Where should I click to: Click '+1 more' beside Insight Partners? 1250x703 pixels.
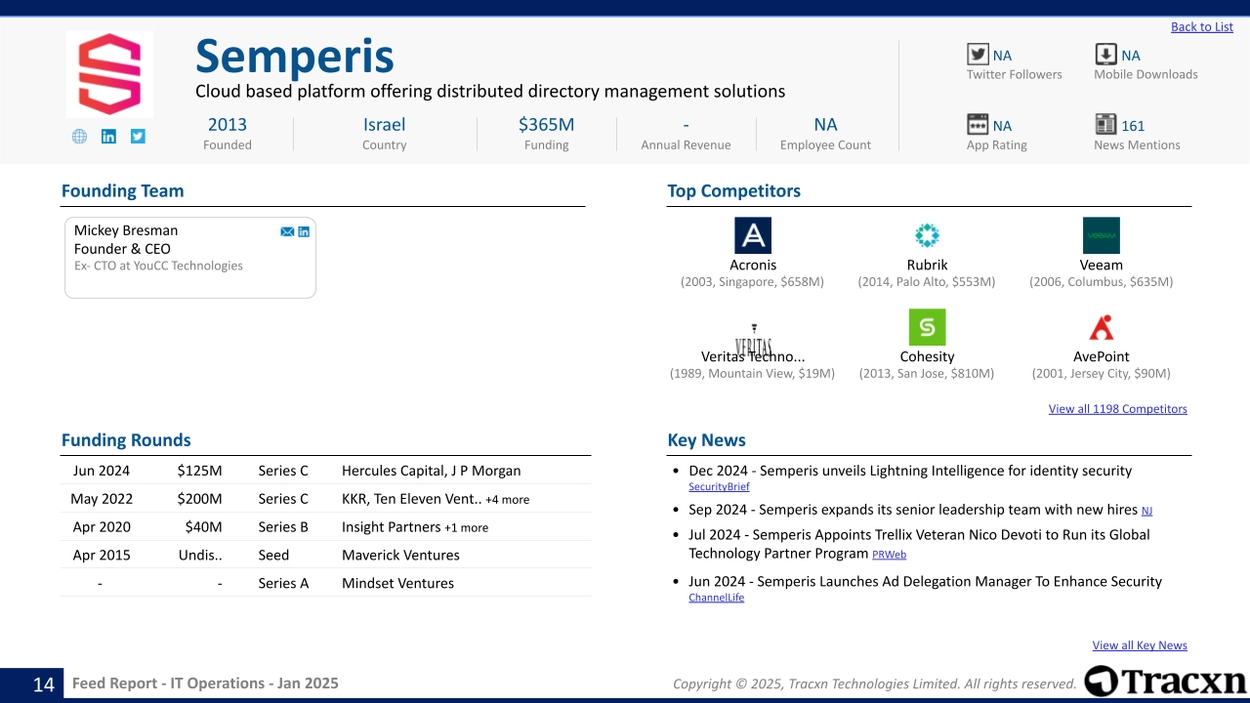466,528
